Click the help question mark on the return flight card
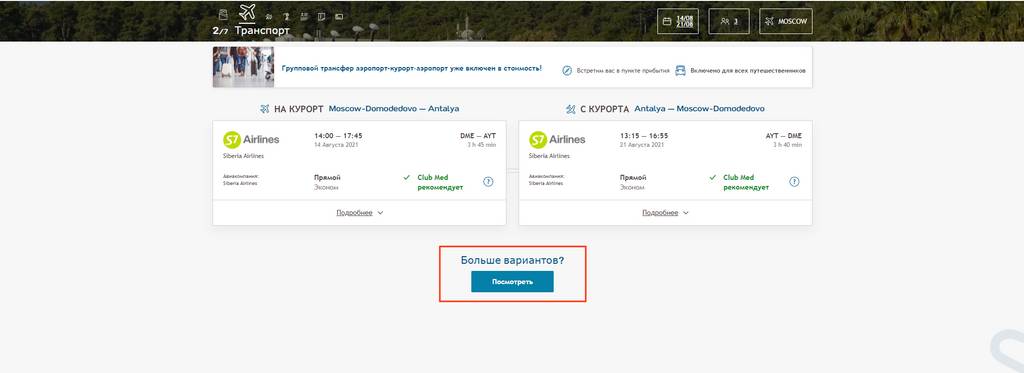The height and width of the screenshot is (373, 1024). (794, 182)
